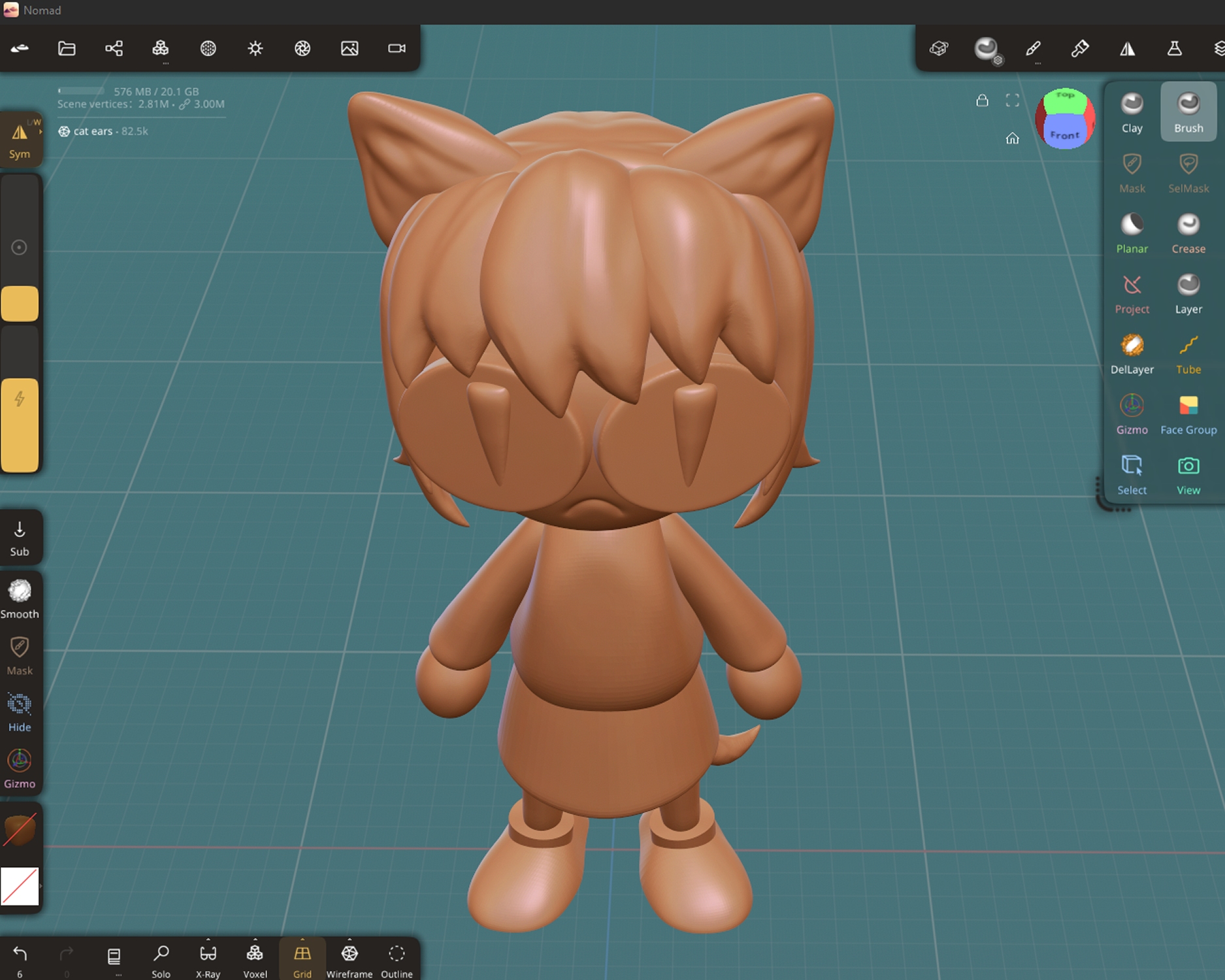
Task: Open the Symmetry settings menu in top bar
Action: pos(1128,48)
